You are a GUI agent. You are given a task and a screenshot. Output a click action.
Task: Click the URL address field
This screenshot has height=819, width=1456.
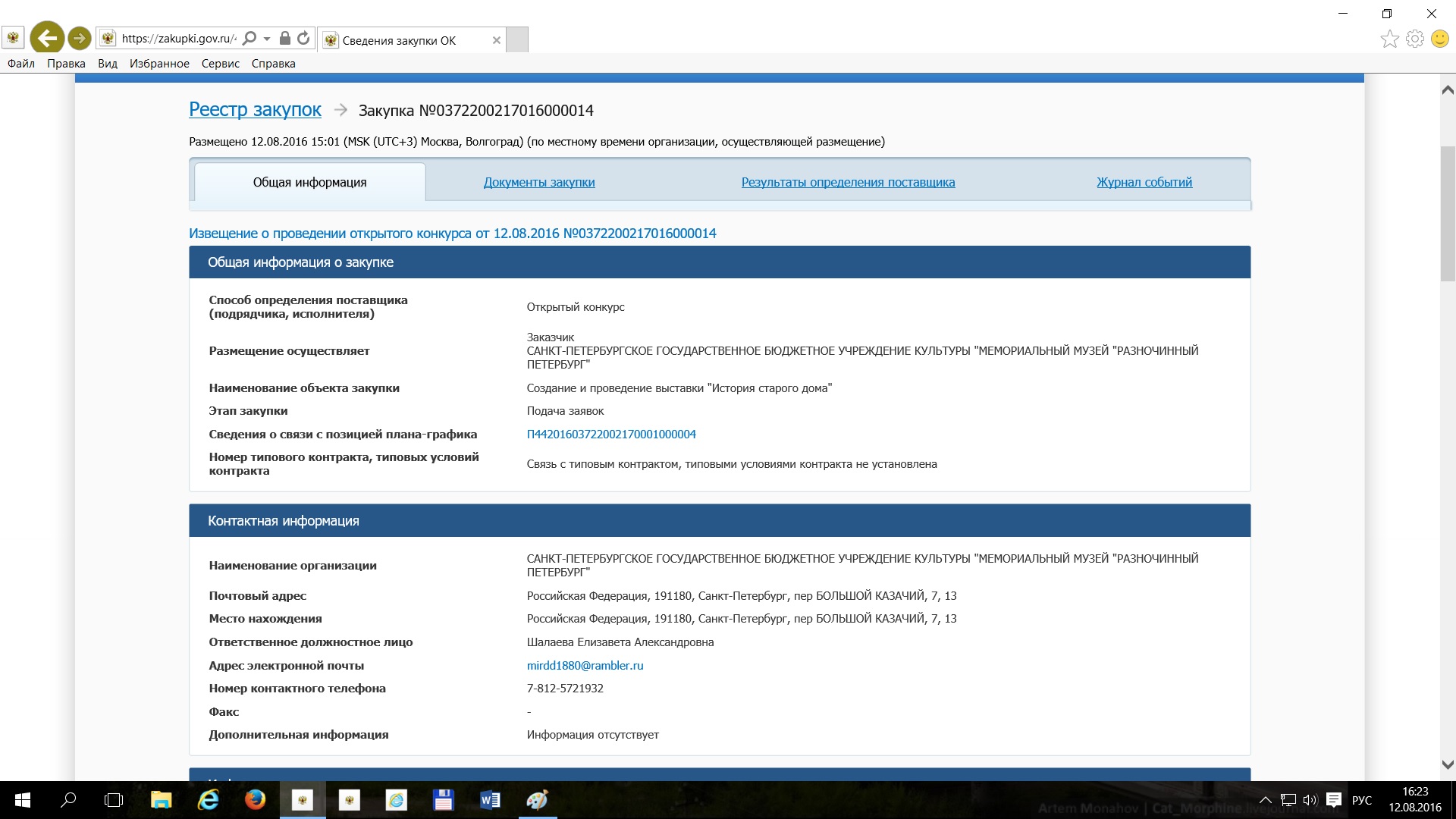(178, 39)
